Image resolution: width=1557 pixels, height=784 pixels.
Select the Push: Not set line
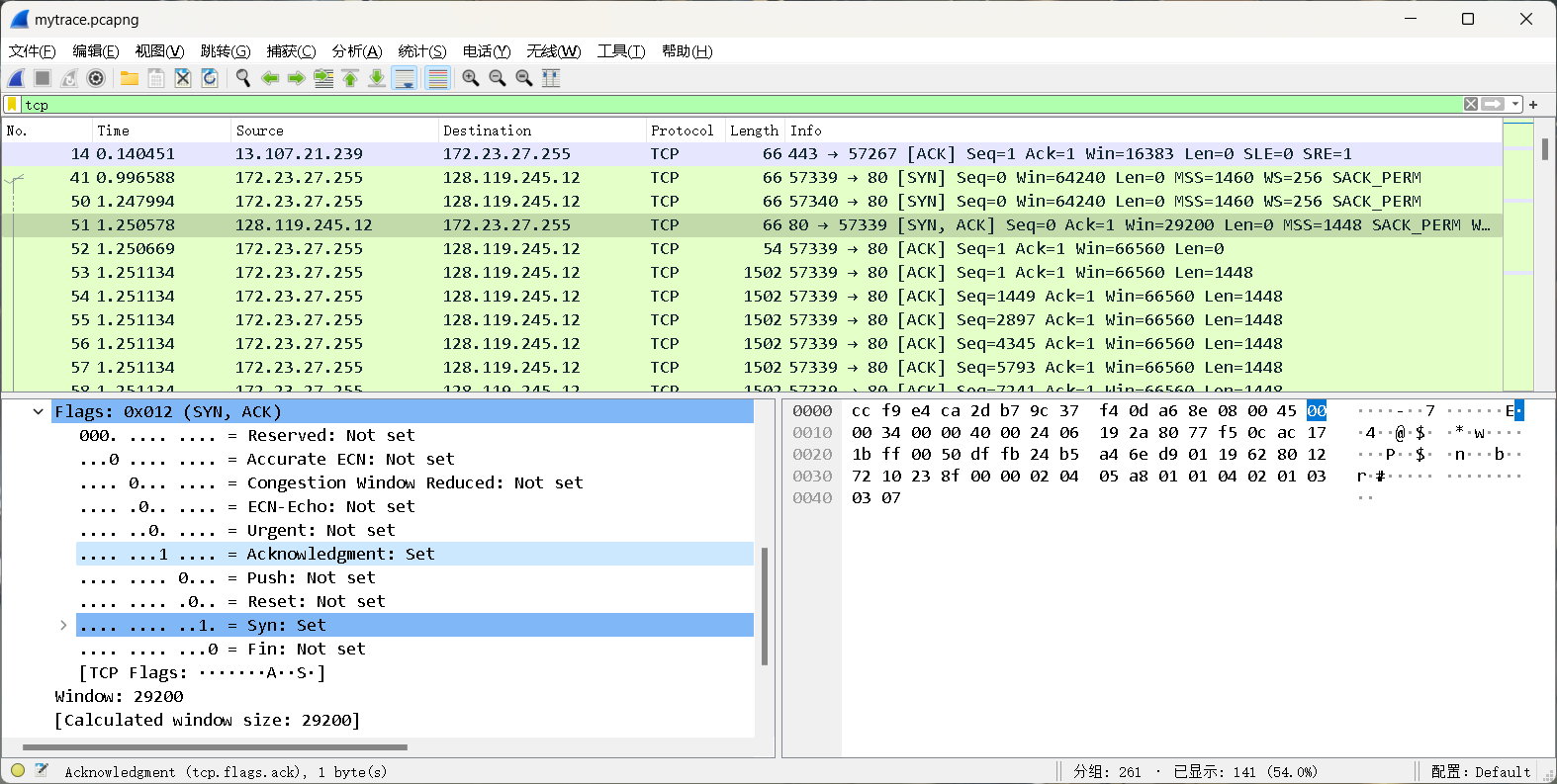[414, 577]
